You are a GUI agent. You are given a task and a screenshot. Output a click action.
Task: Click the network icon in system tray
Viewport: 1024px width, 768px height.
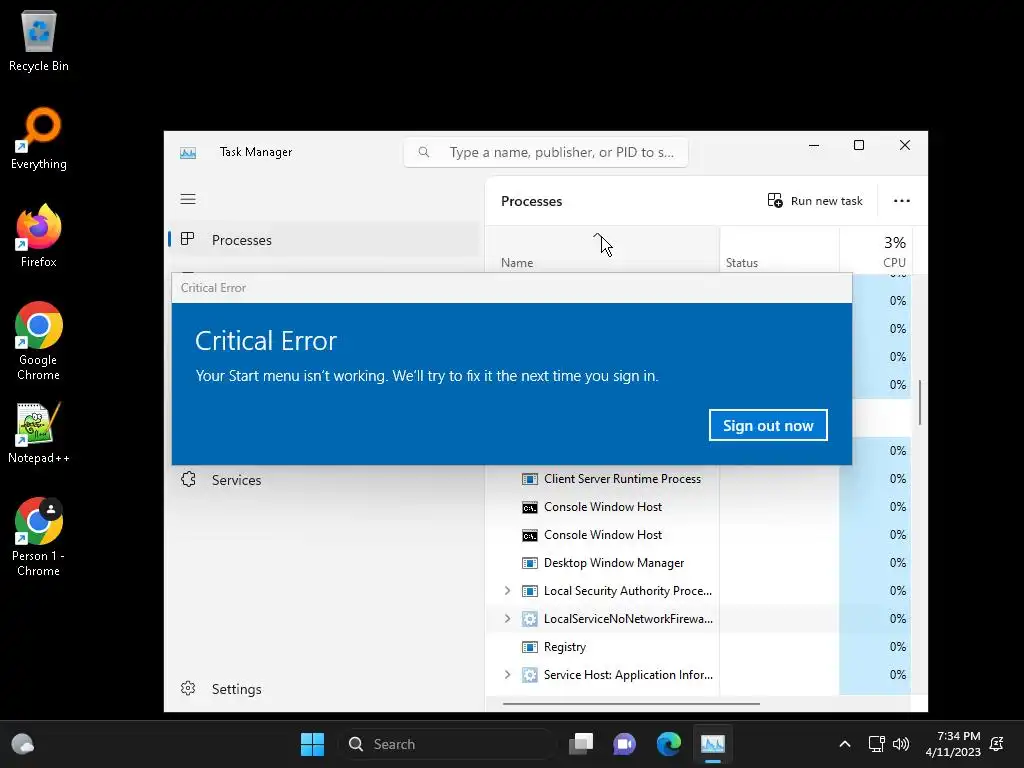point(876,744)
